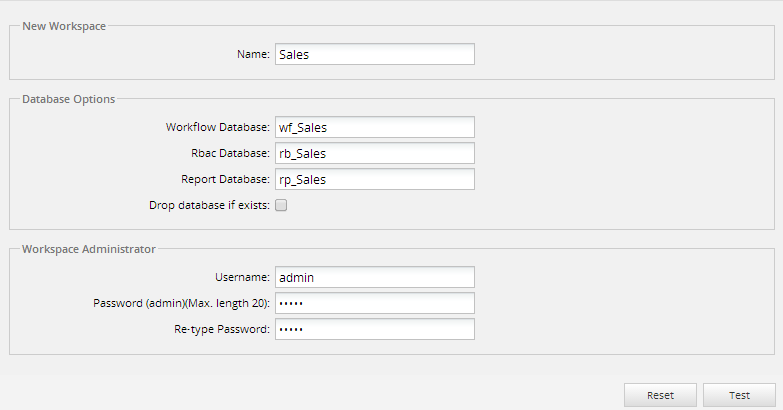The image size is (783, 410).
Task: Click into the Report Database field rp_Sales
Action: pos(374,179)
